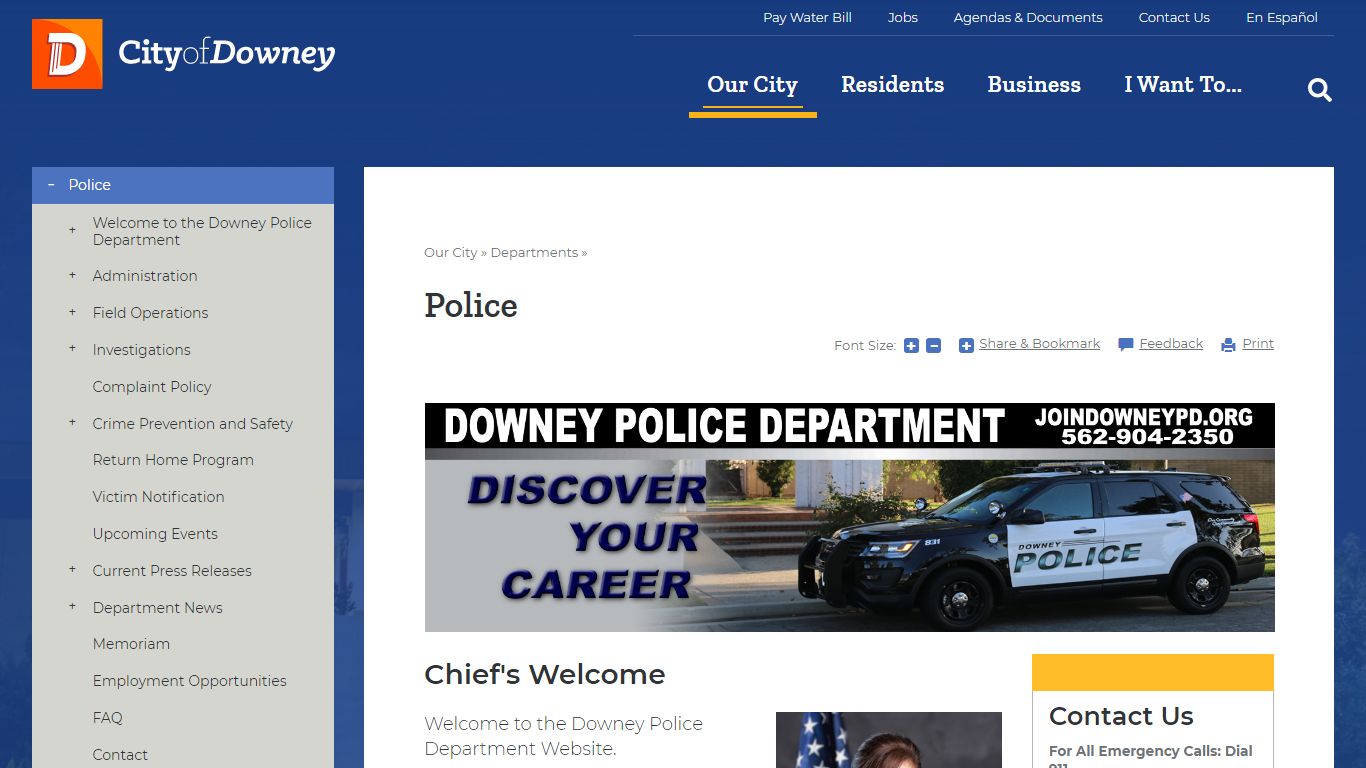Open Contact in the sidebar
1366x768 pixels.
(120, 755)
